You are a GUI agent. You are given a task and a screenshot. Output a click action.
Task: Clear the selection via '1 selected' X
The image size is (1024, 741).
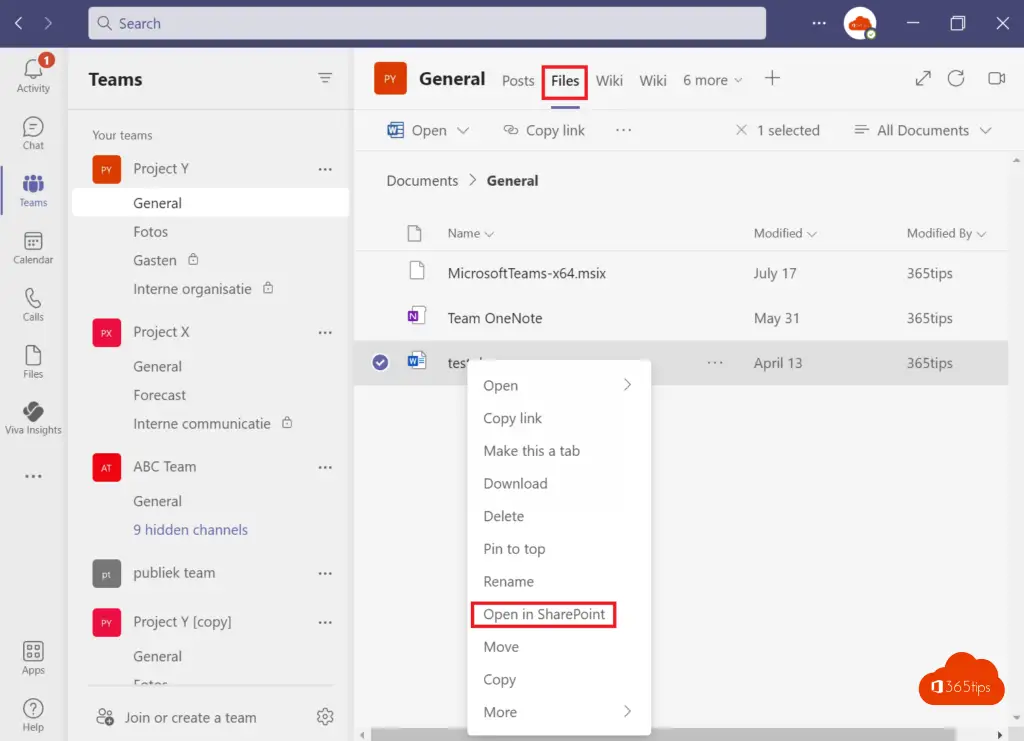[x=741, y=130]
